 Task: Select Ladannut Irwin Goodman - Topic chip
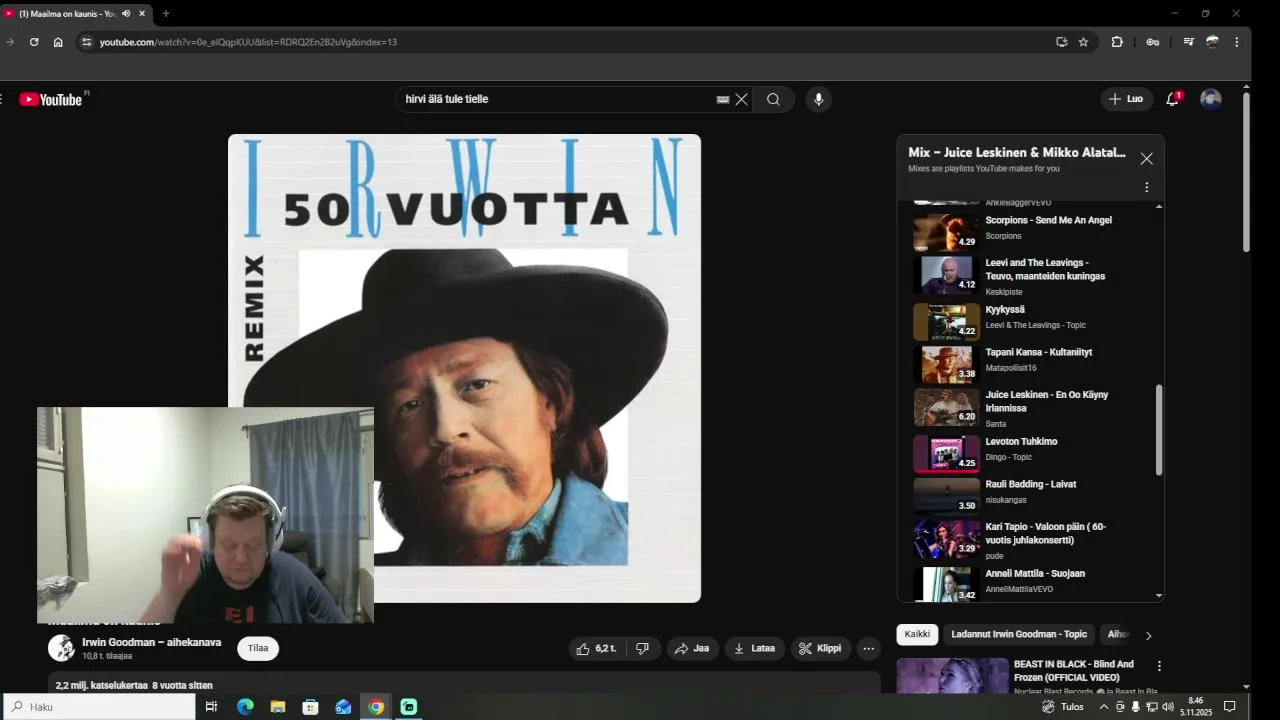point(1018,634)
